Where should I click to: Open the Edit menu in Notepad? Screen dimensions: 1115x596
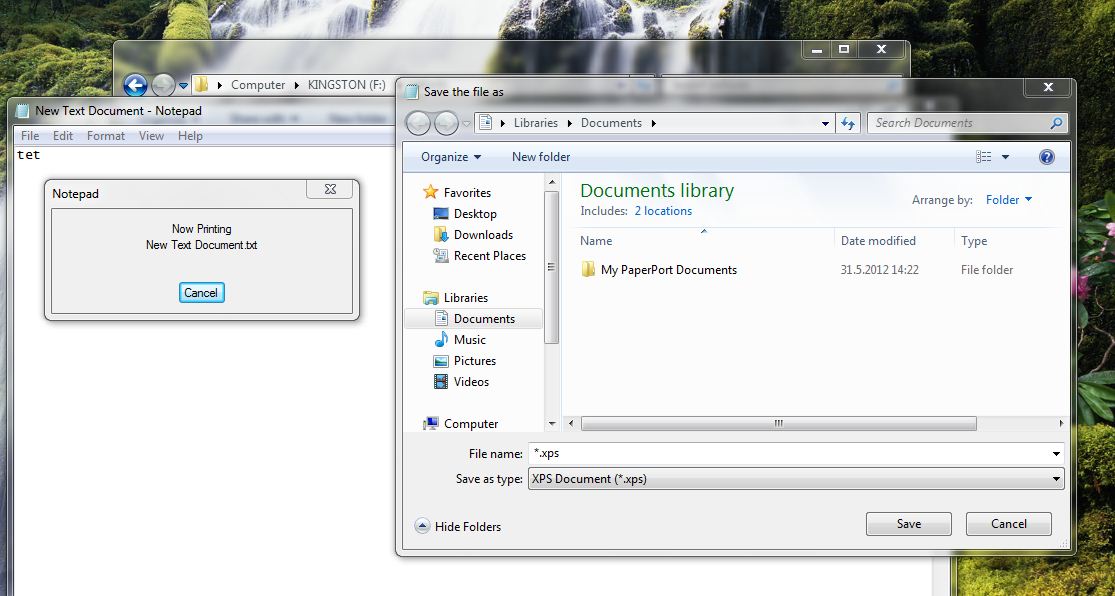click(x=63, y=136)
